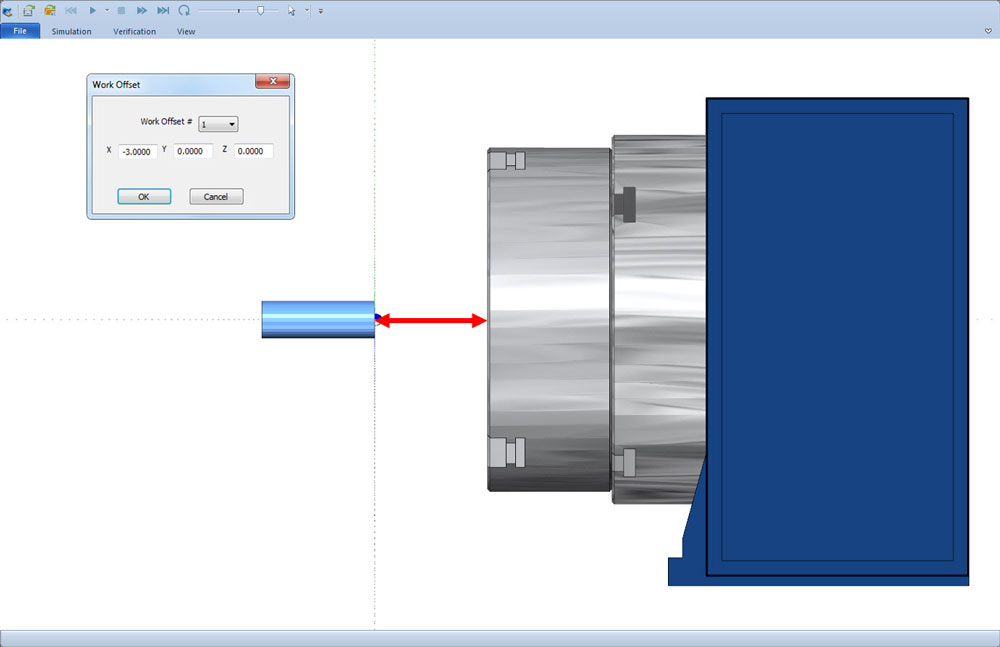Open the Customize Quick Access Toolbar menu
This screenshot has width=1000, height=647.
pos(321,11)
